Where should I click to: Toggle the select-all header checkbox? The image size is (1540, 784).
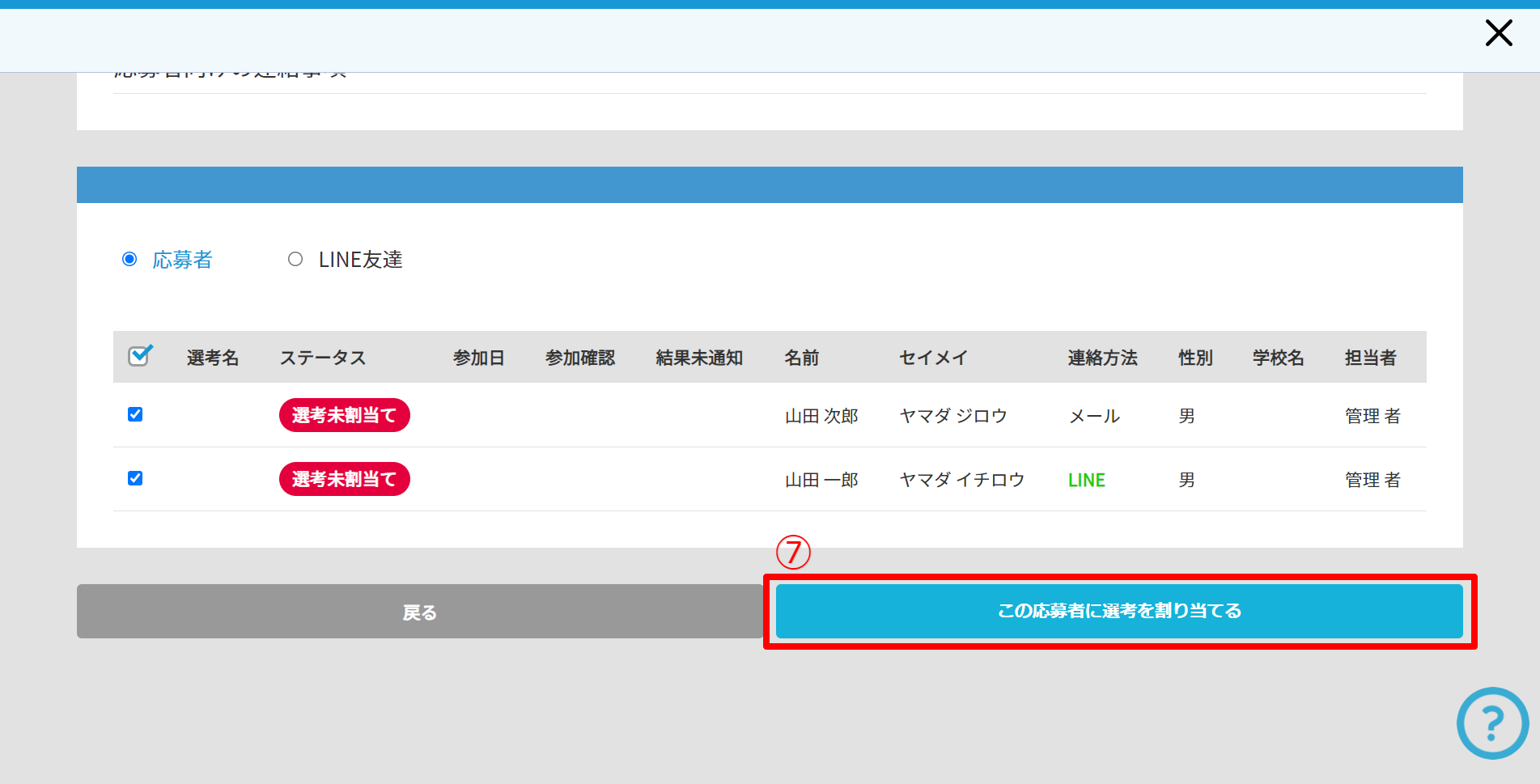tap(138, 356)
